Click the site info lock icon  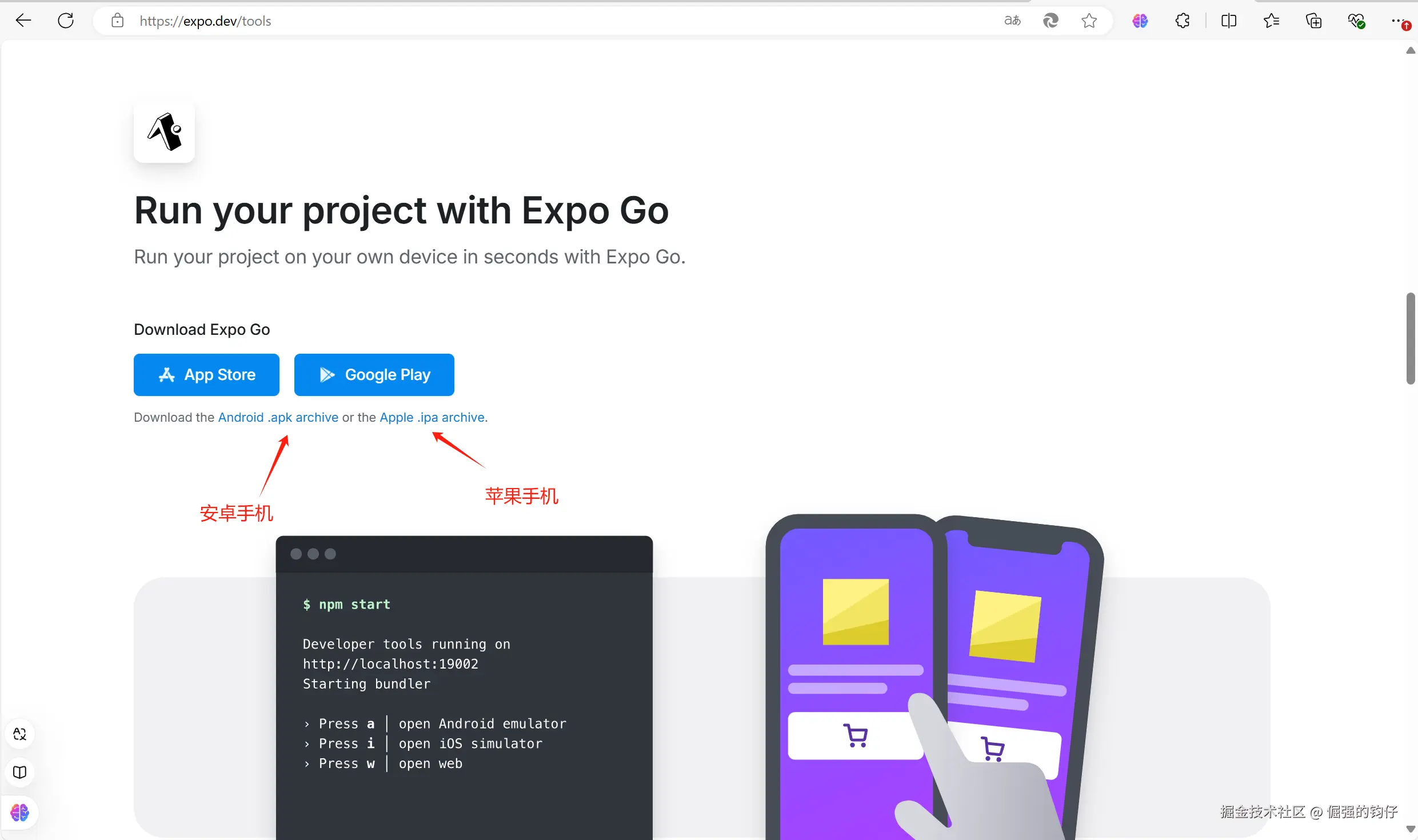pos(117,21)
